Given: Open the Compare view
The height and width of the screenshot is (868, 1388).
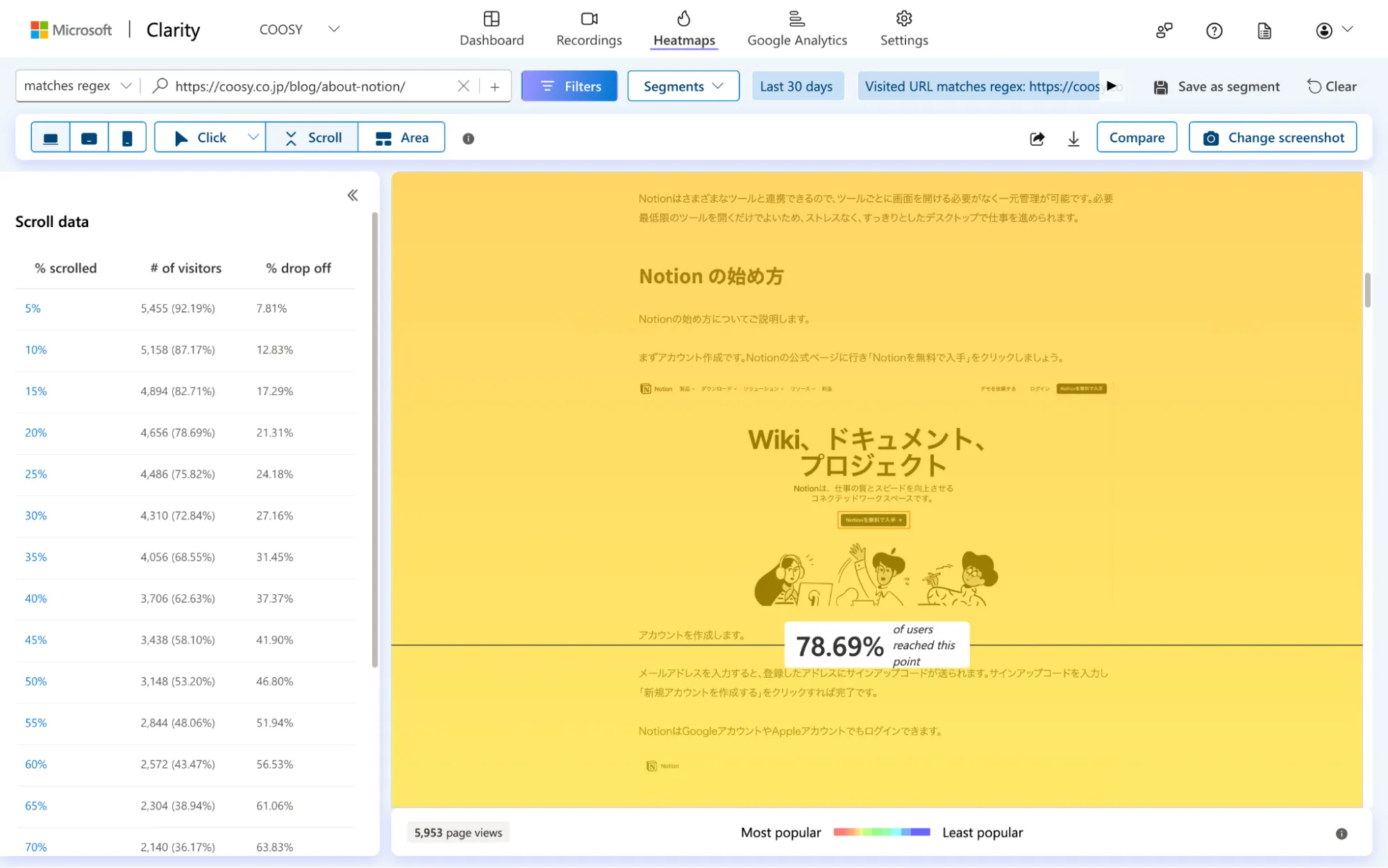Looking at the screenshot, I should click(1137, 137).
